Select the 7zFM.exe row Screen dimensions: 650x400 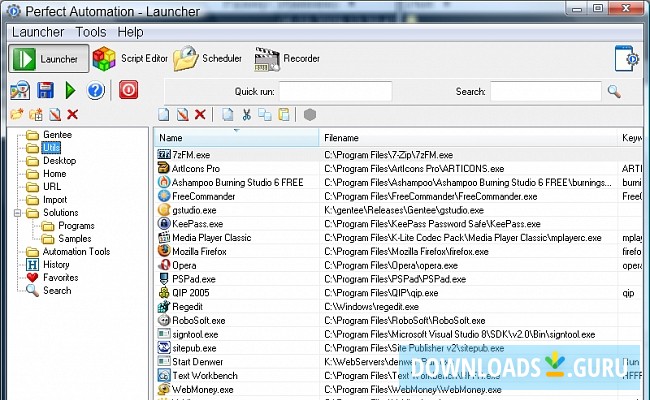click(x=398, y=155)
